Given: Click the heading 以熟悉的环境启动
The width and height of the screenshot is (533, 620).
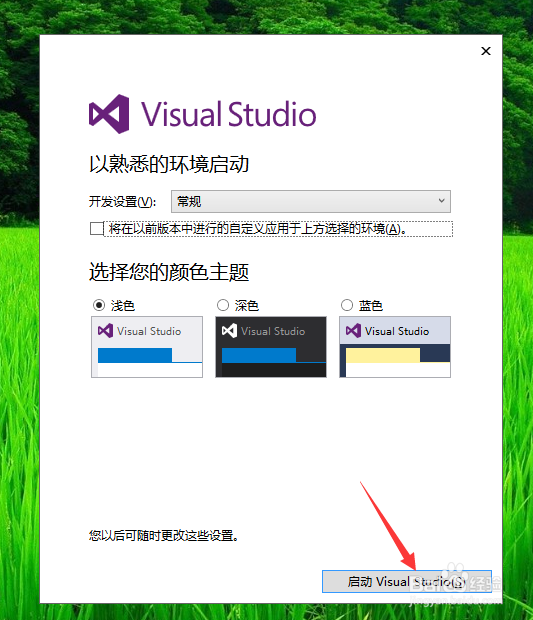Looking at the screenshot, I should [x=169, y=164].
